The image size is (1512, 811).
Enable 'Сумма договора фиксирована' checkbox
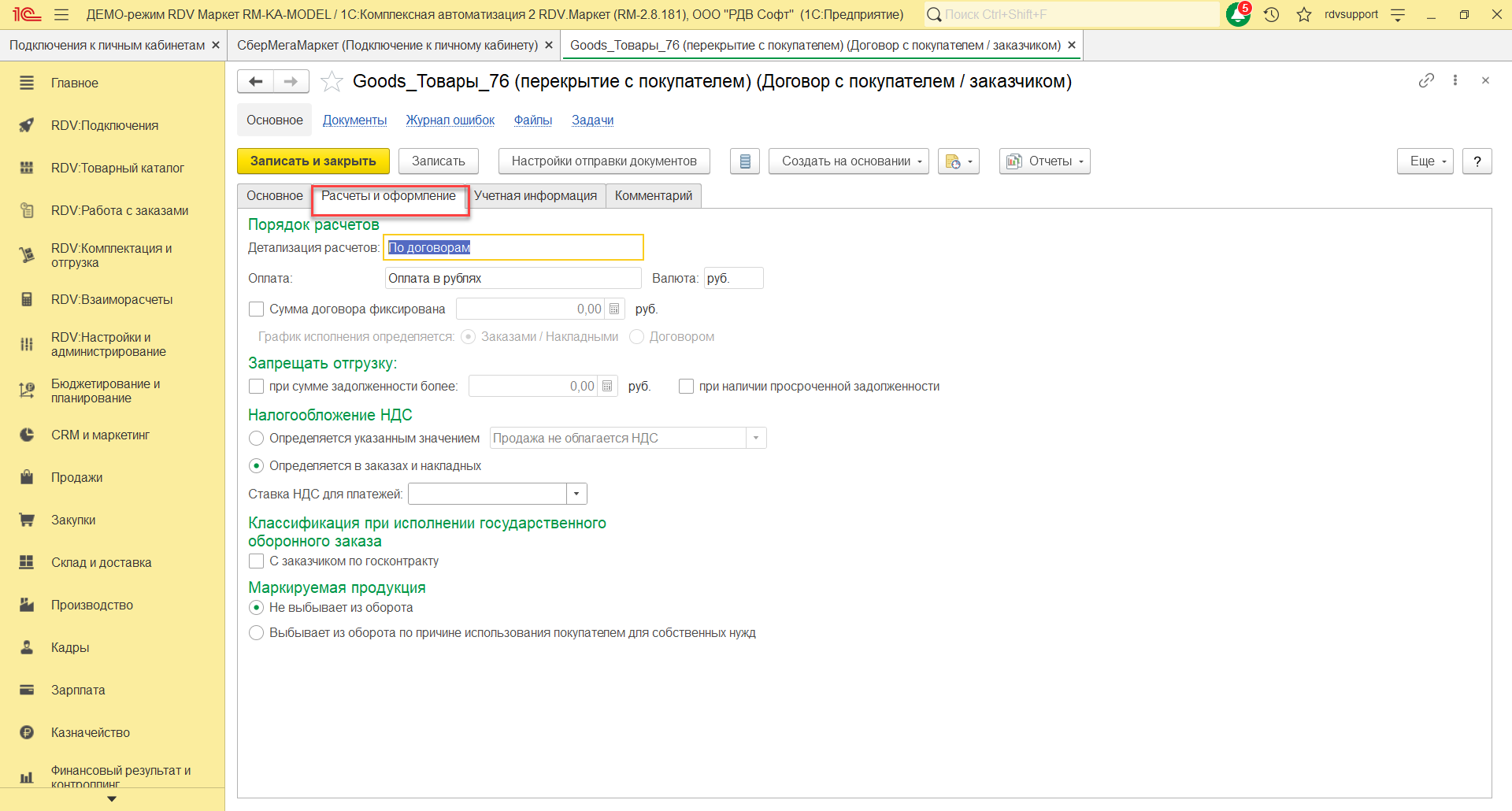256,309
